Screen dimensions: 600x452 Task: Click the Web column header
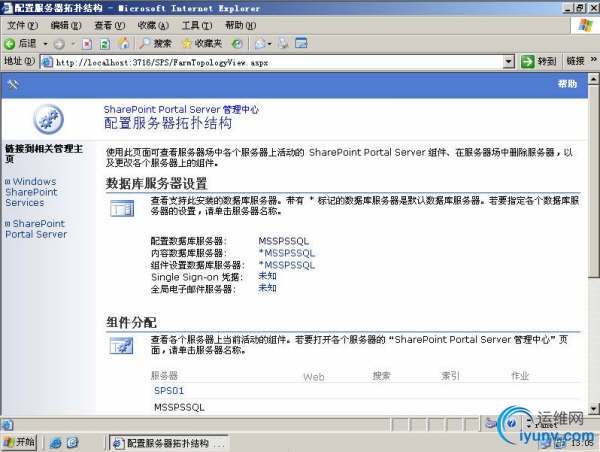tap(314, 377)
